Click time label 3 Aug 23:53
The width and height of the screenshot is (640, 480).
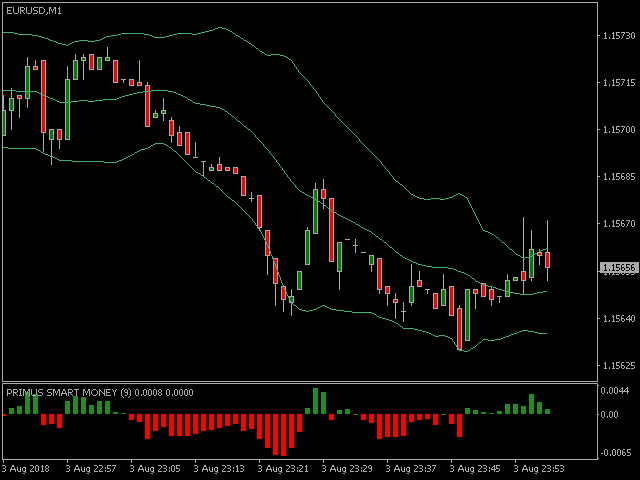coord(539,469)
